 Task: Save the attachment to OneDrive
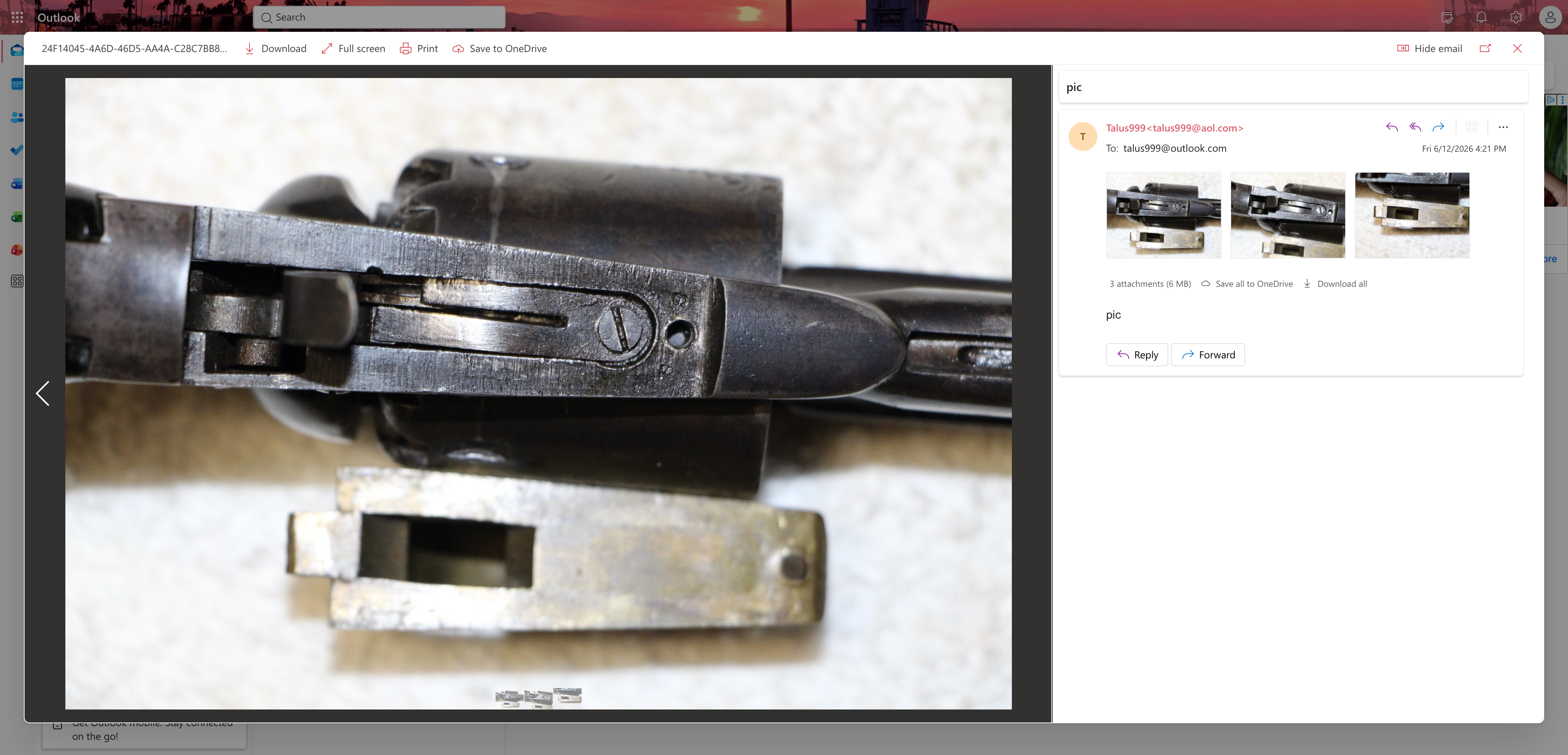499,49
